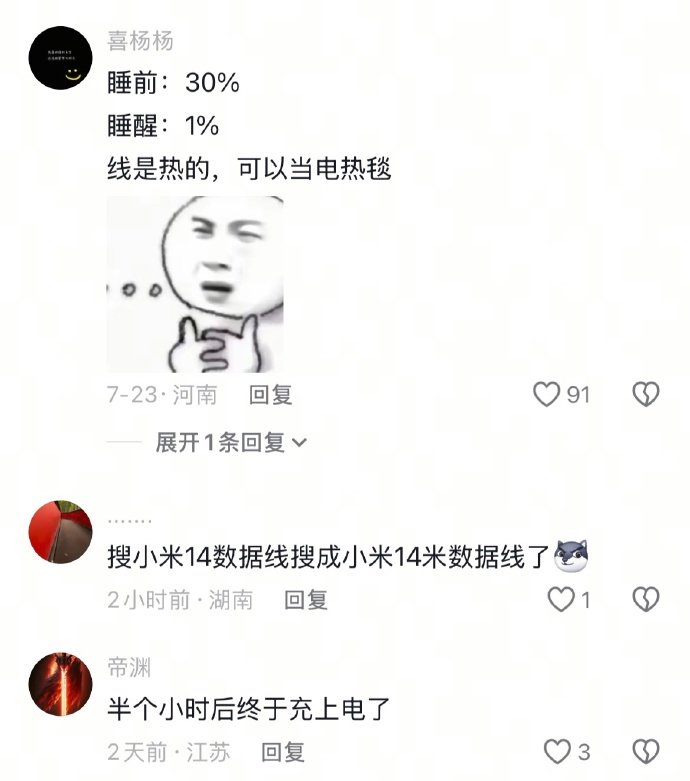Click the chevron next to 展开1条回复
The width and height of the screenshot is (690, 781).
coord(299,443)
